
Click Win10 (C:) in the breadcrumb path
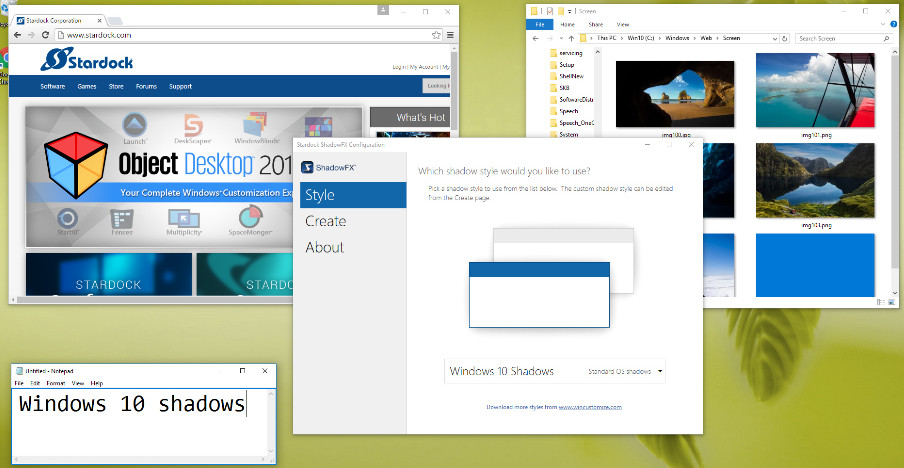[642, 38]
